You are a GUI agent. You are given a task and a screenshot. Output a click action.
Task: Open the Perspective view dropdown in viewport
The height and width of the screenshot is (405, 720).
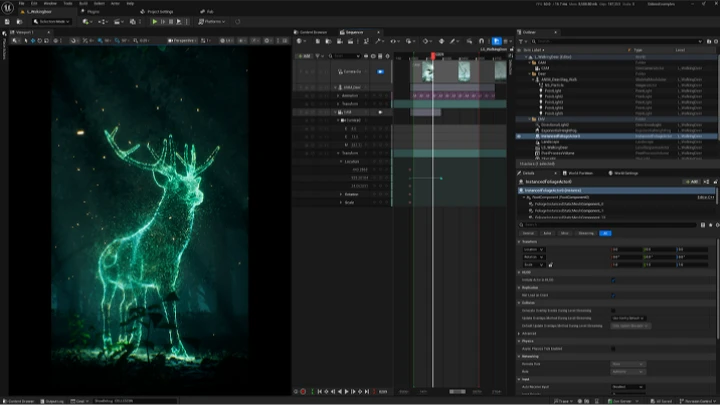click(x=181, y=40)
